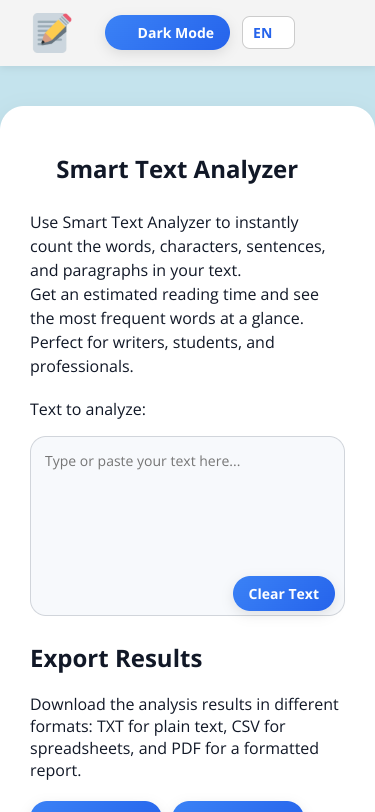Viewport: 375px width, 812px height.
Task: Click the 'Perfect for writers, students' sentence
Action: click(152, 355)
